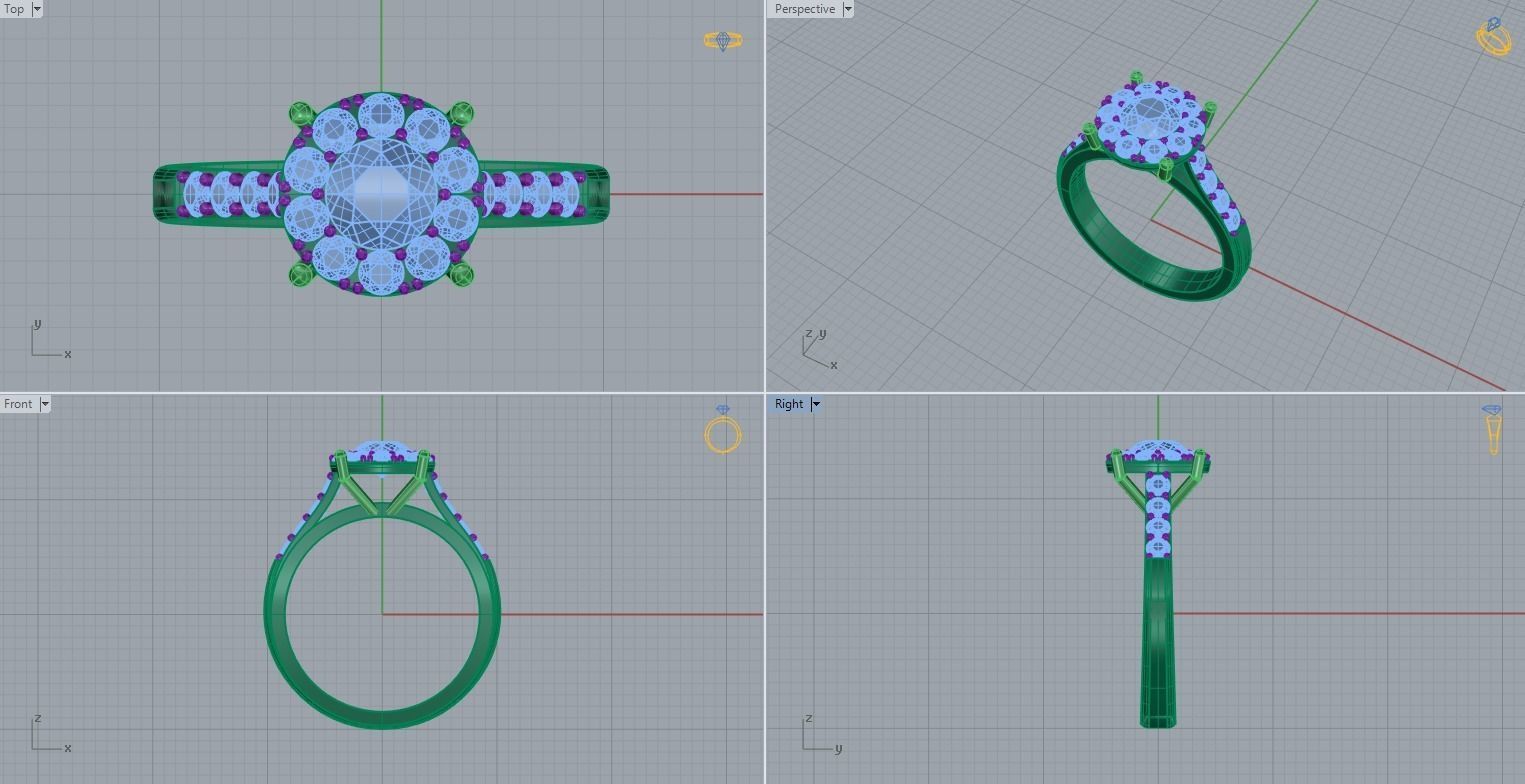Click the ring orientation icon in Front viewport
This screenshot has width=1525, height=784.
point(723,429)
